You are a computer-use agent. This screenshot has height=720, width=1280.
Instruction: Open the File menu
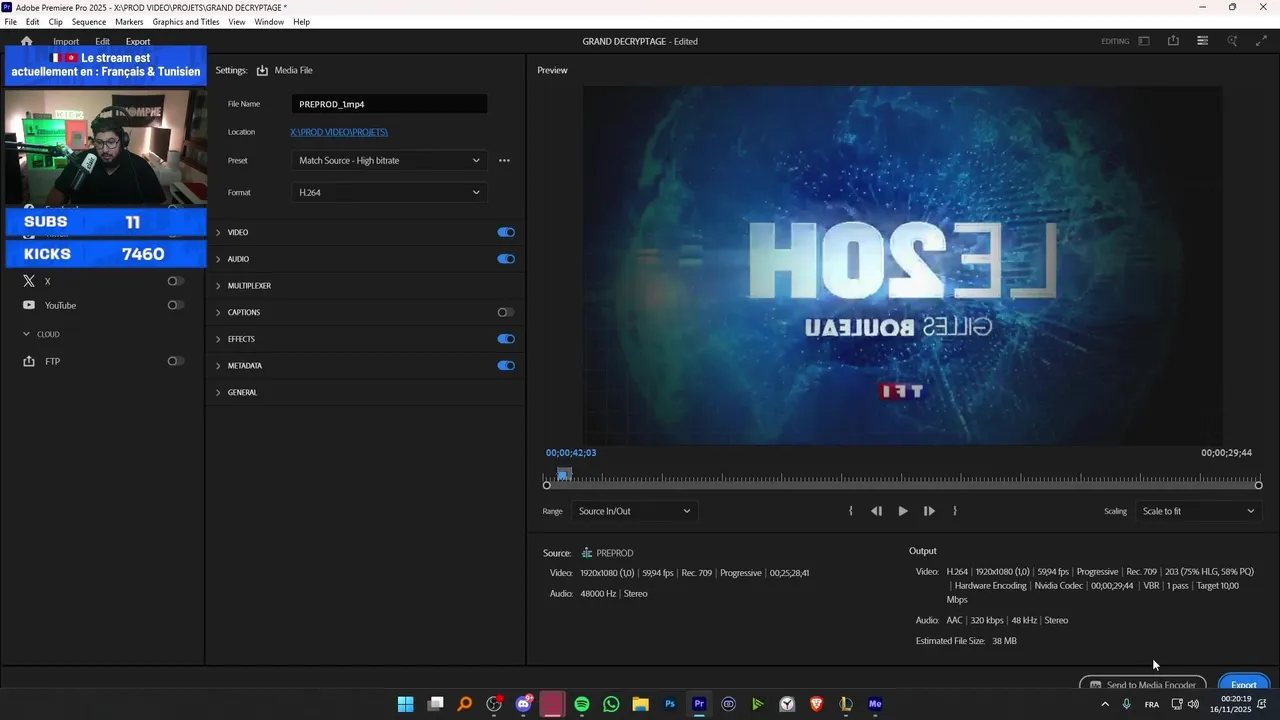coord(11,22)
